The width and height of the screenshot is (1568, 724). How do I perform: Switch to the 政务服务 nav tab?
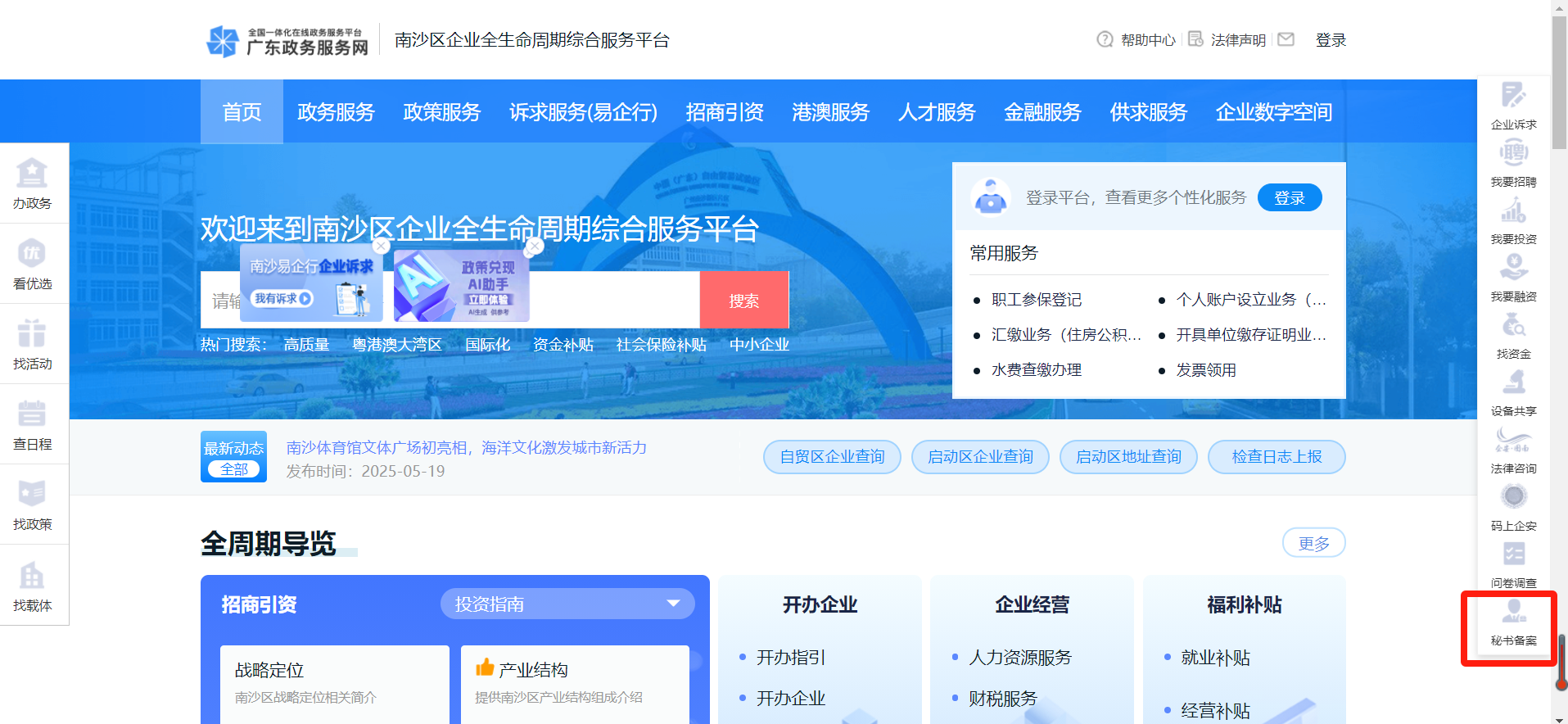336,112
